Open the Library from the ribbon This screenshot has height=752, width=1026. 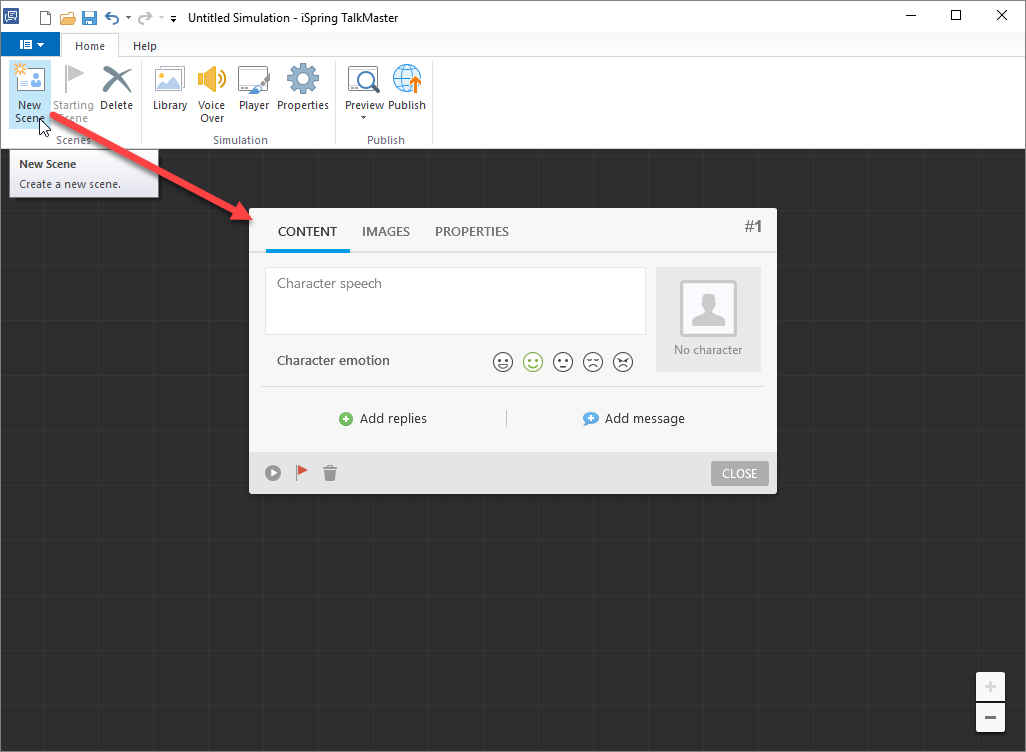tap(170, 81)
